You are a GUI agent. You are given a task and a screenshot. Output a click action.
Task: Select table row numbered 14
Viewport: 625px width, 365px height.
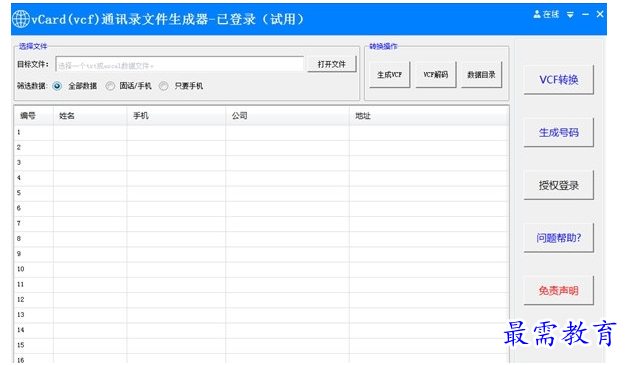pyautogui.click(x=261, y=330)
